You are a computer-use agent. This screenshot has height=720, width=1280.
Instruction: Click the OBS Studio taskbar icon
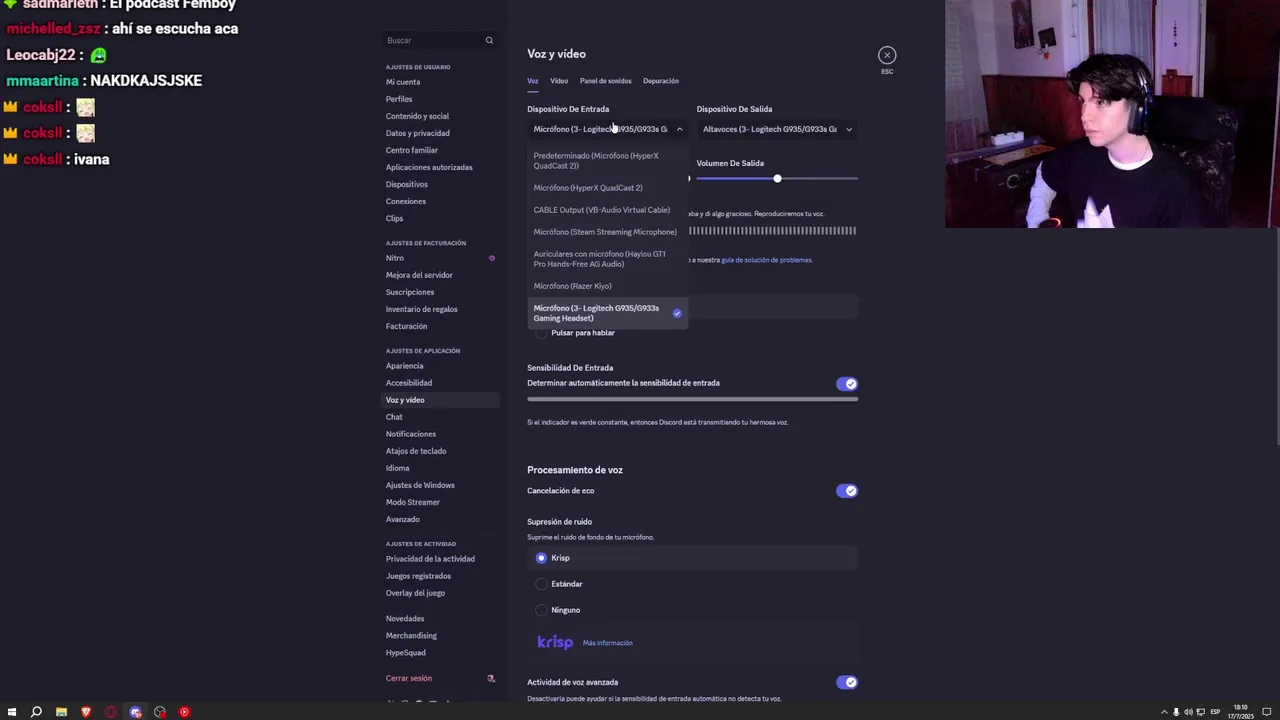[x=159, y=712]
